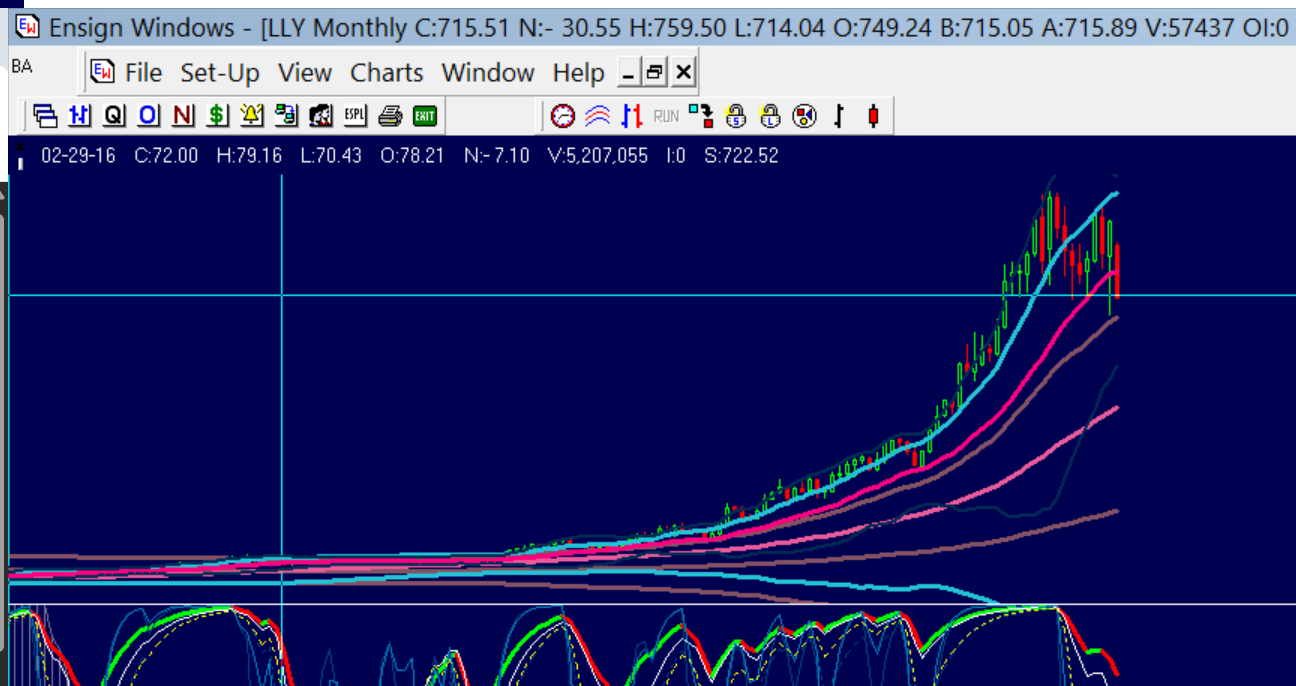Click the padlock S icon
1296x686 pixels.
click(x=736, y=116)
